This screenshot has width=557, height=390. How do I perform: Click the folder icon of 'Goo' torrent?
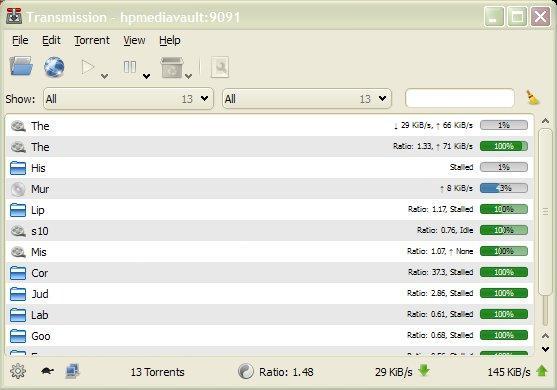tap(18, 336)
